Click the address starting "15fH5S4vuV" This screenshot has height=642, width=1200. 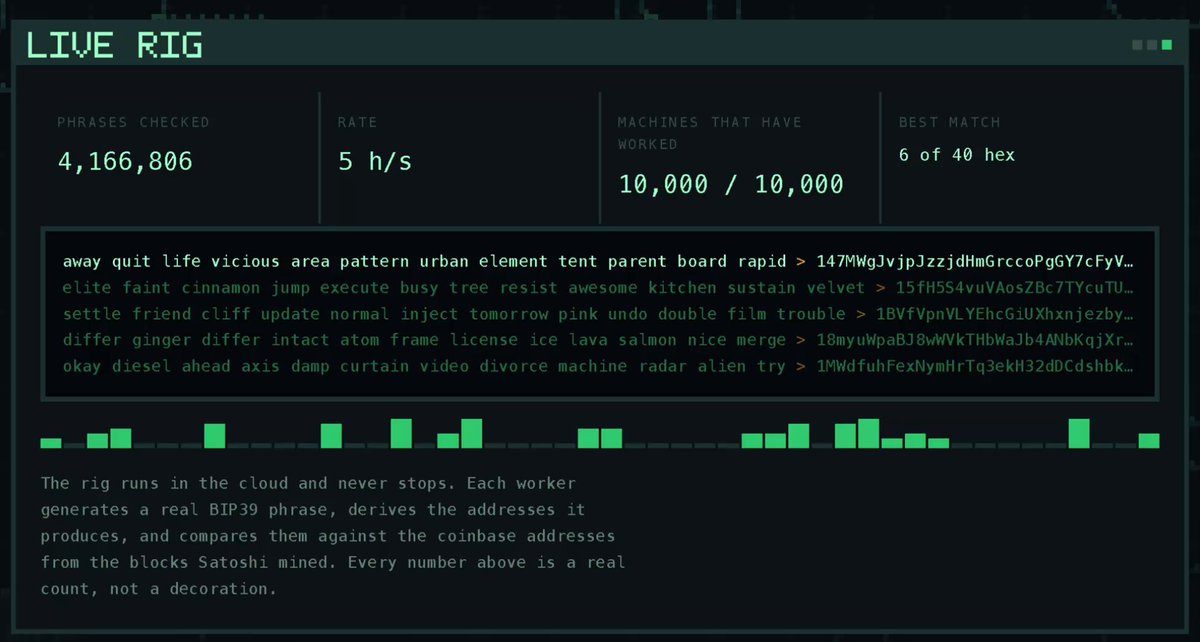(x=1015, y=288)
